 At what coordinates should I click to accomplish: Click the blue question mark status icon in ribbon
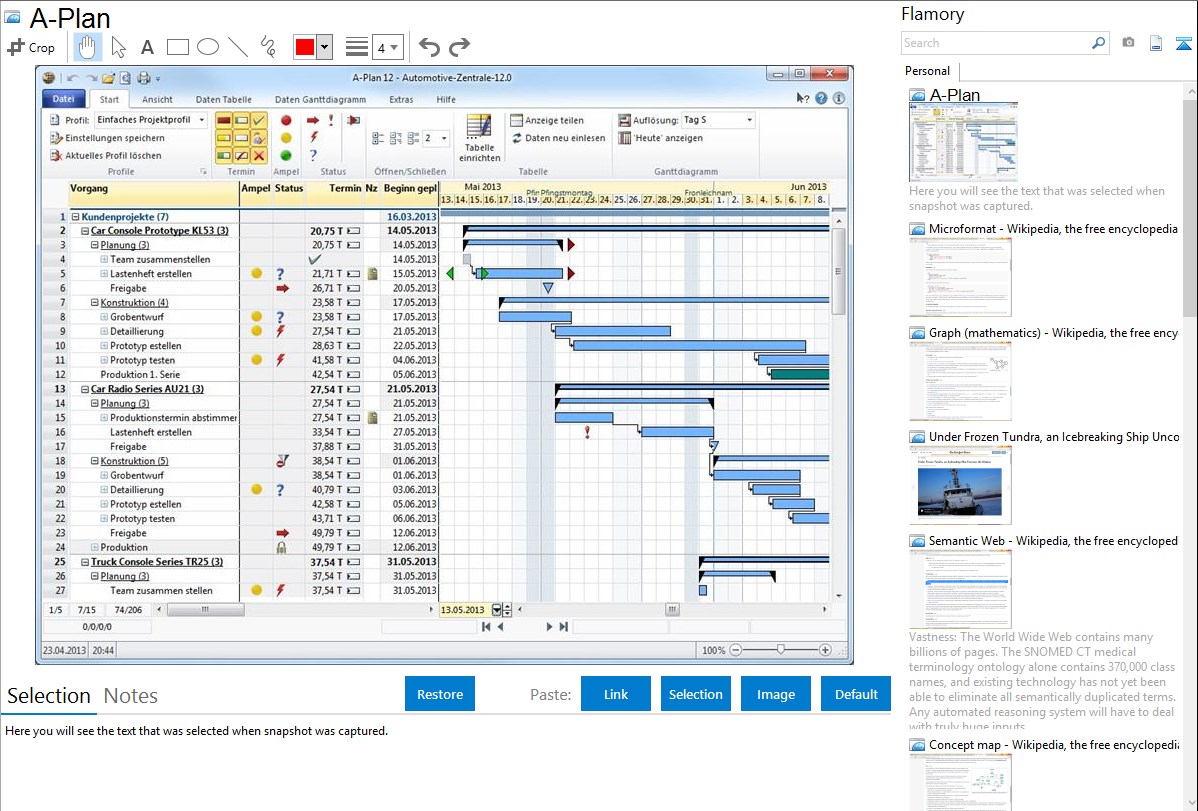[x=313, y=155]
